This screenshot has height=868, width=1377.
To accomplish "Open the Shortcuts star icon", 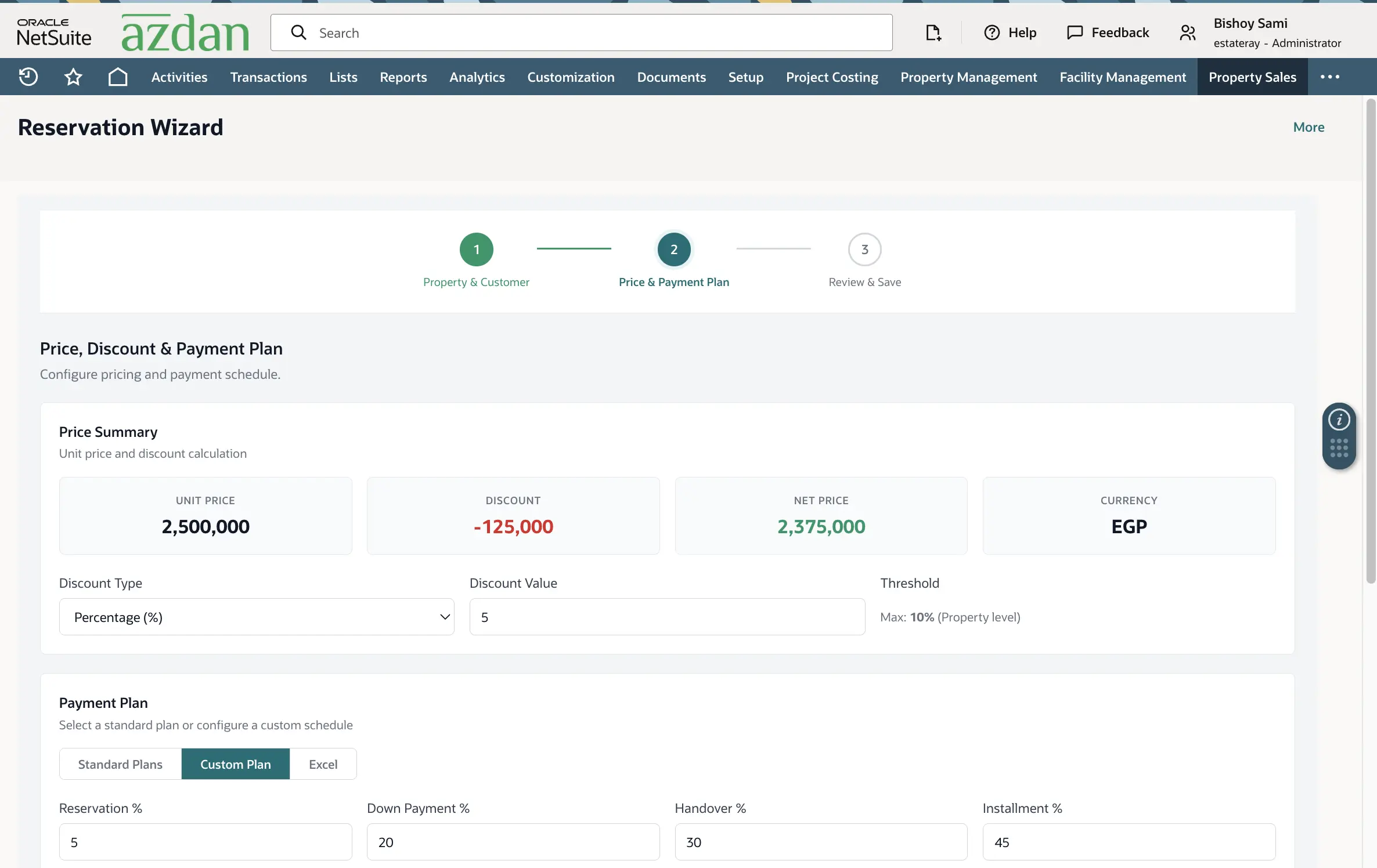I will pyautogui.click(x=73, y=77).
